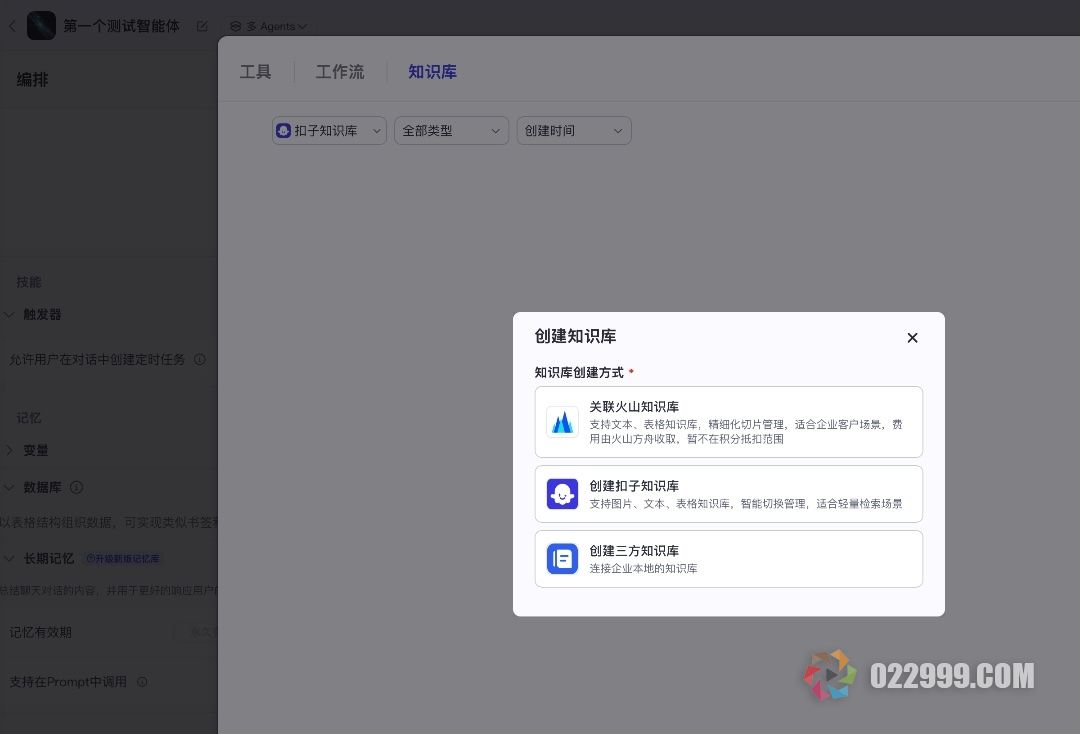Viewport: 1080px width, 734px height.
Task: Click the Volcano mountain icon
Action: (562, 422)
